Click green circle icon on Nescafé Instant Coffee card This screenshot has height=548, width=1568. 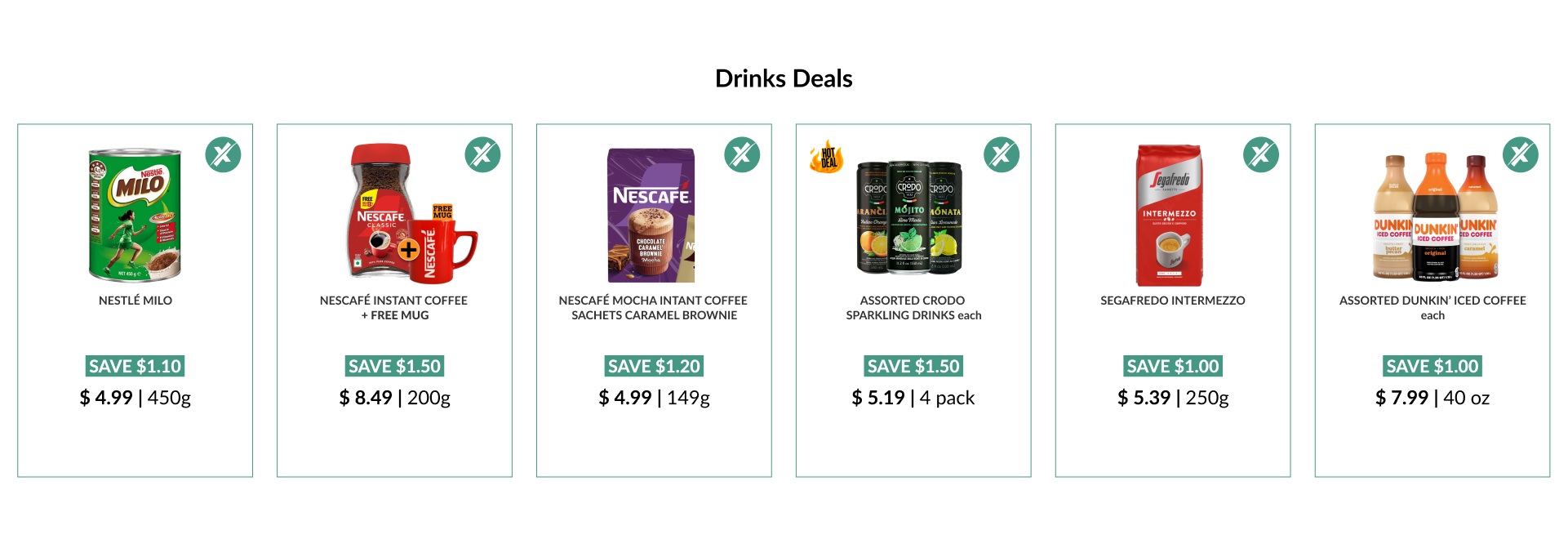[482, 154]
